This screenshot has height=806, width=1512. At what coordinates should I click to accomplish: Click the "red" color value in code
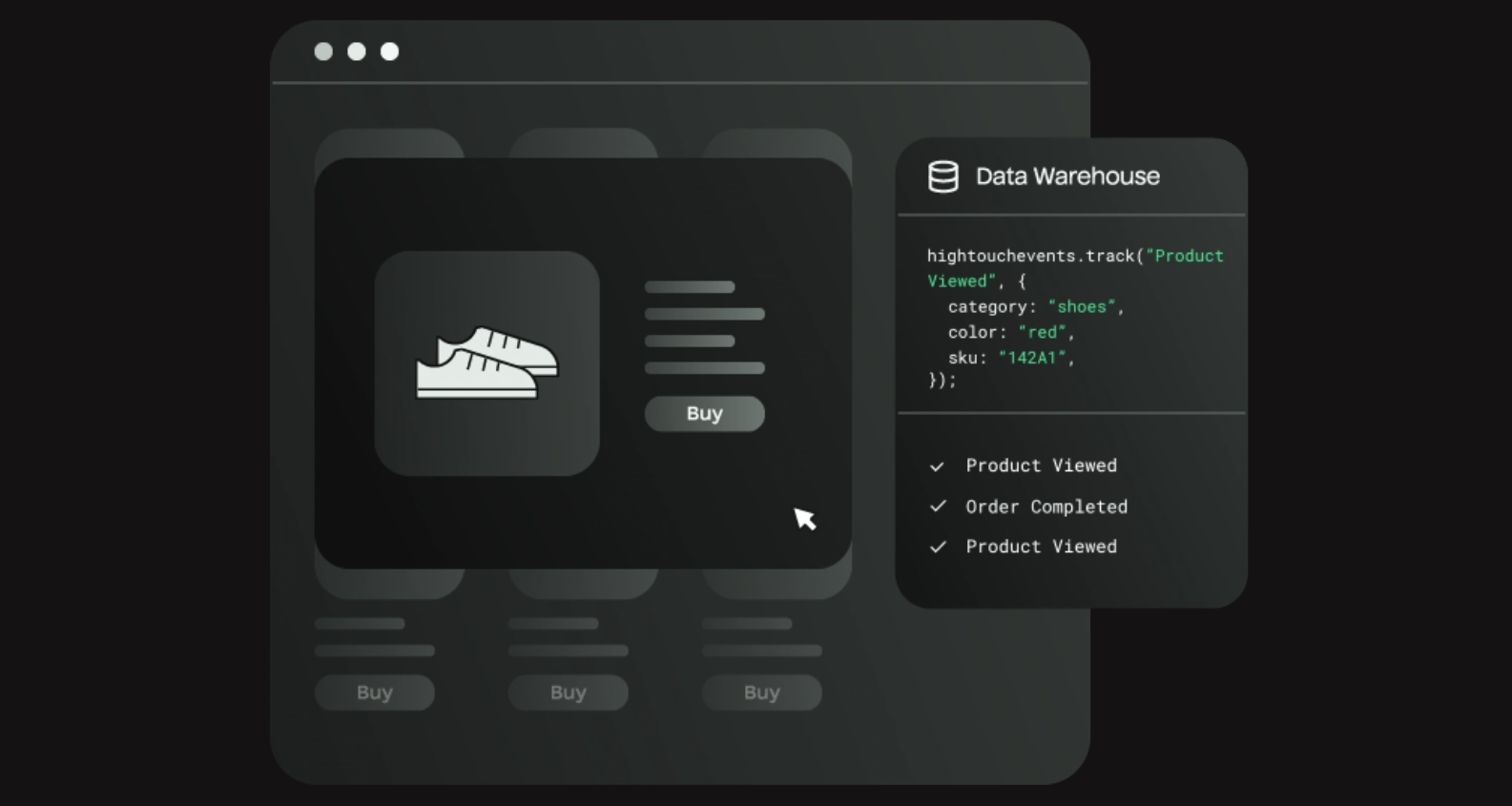coord(1042,333)
